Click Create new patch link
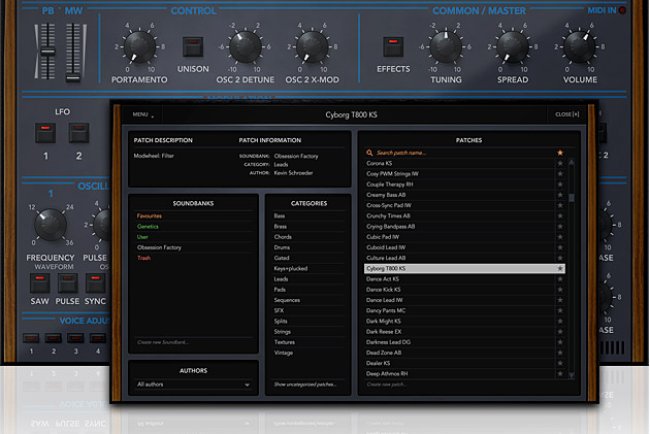The width and height of the screenshot is (650, 434). [386, 385]
